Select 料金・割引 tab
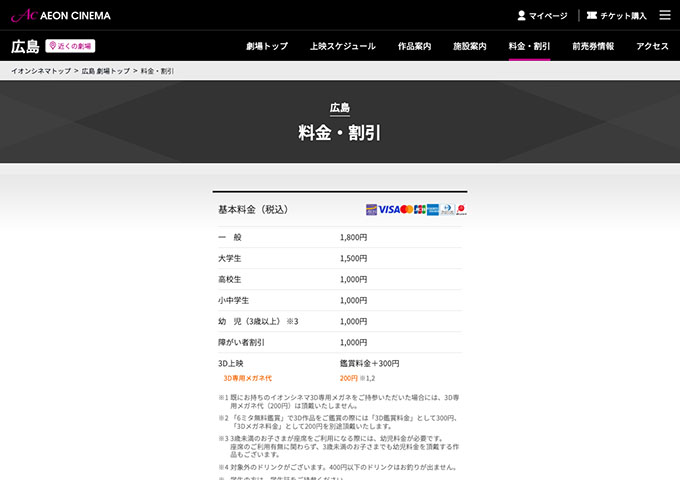Screen dimensions: 680x480 pyautogui.click(x=529, y=46)
